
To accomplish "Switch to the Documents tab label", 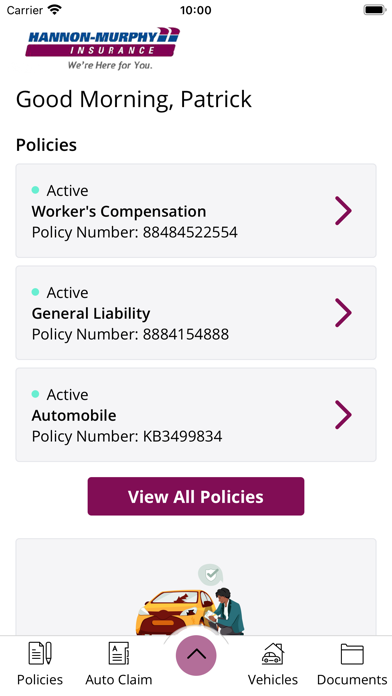I will pos(352,680).
